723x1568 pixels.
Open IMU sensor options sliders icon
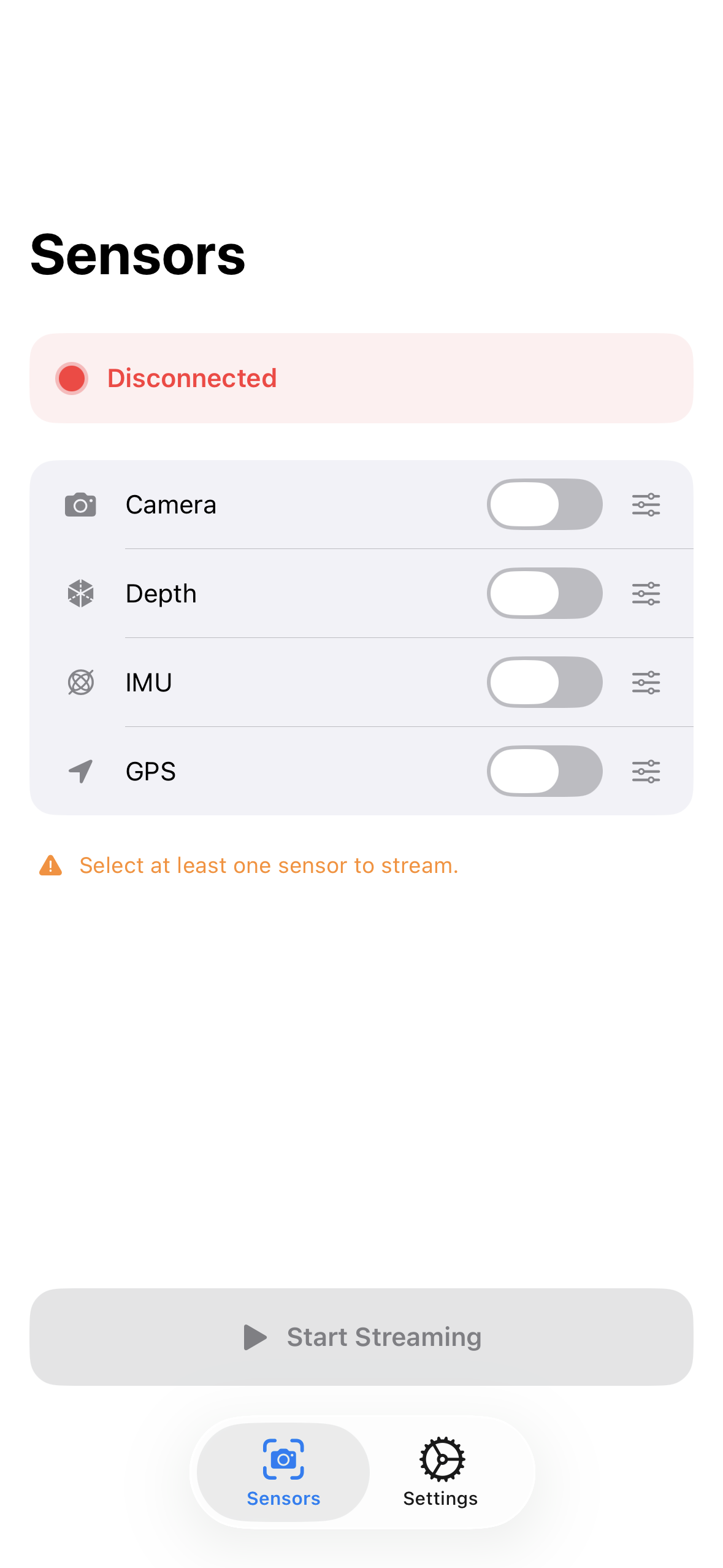pos(646,682)
